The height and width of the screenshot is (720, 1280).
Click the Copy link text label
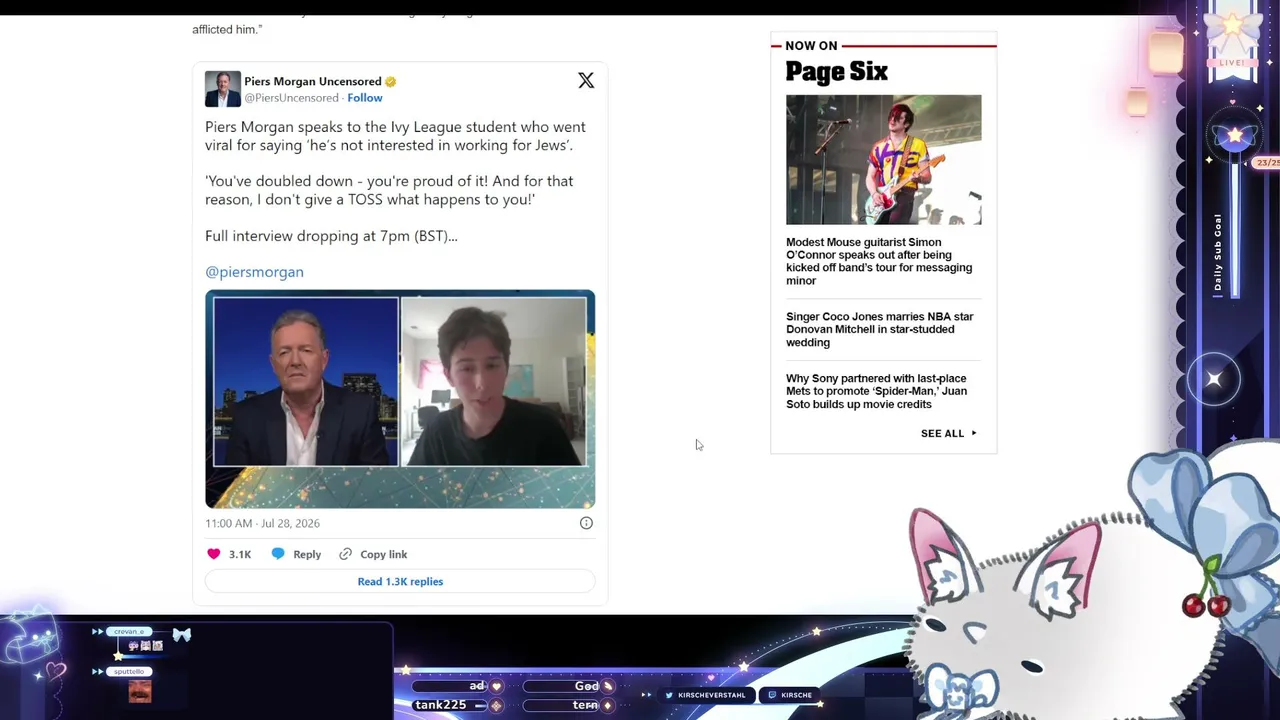[383, 554]
